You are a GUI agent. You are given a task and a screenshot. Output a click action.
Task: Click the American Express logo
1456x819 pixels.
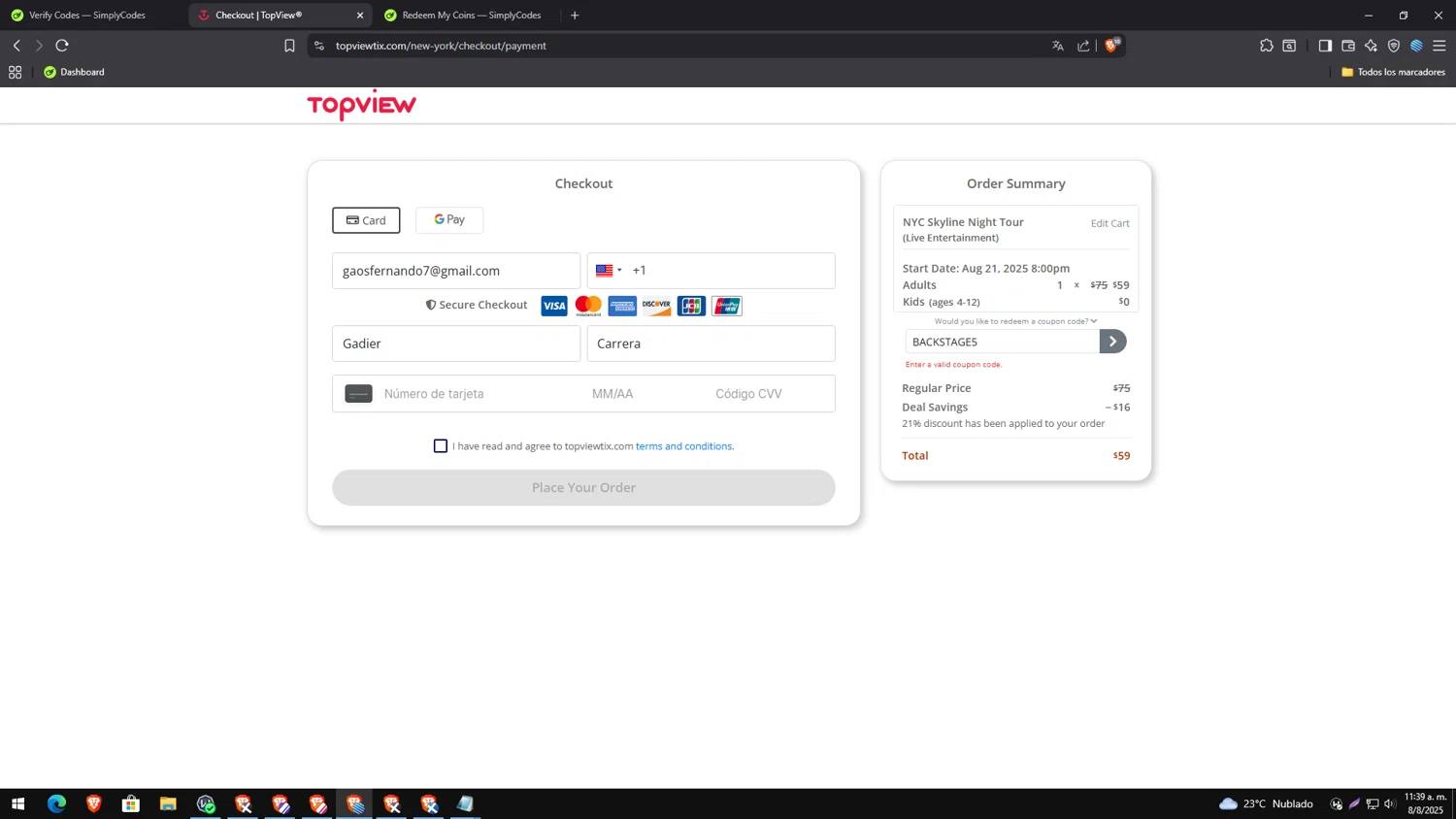622,306
